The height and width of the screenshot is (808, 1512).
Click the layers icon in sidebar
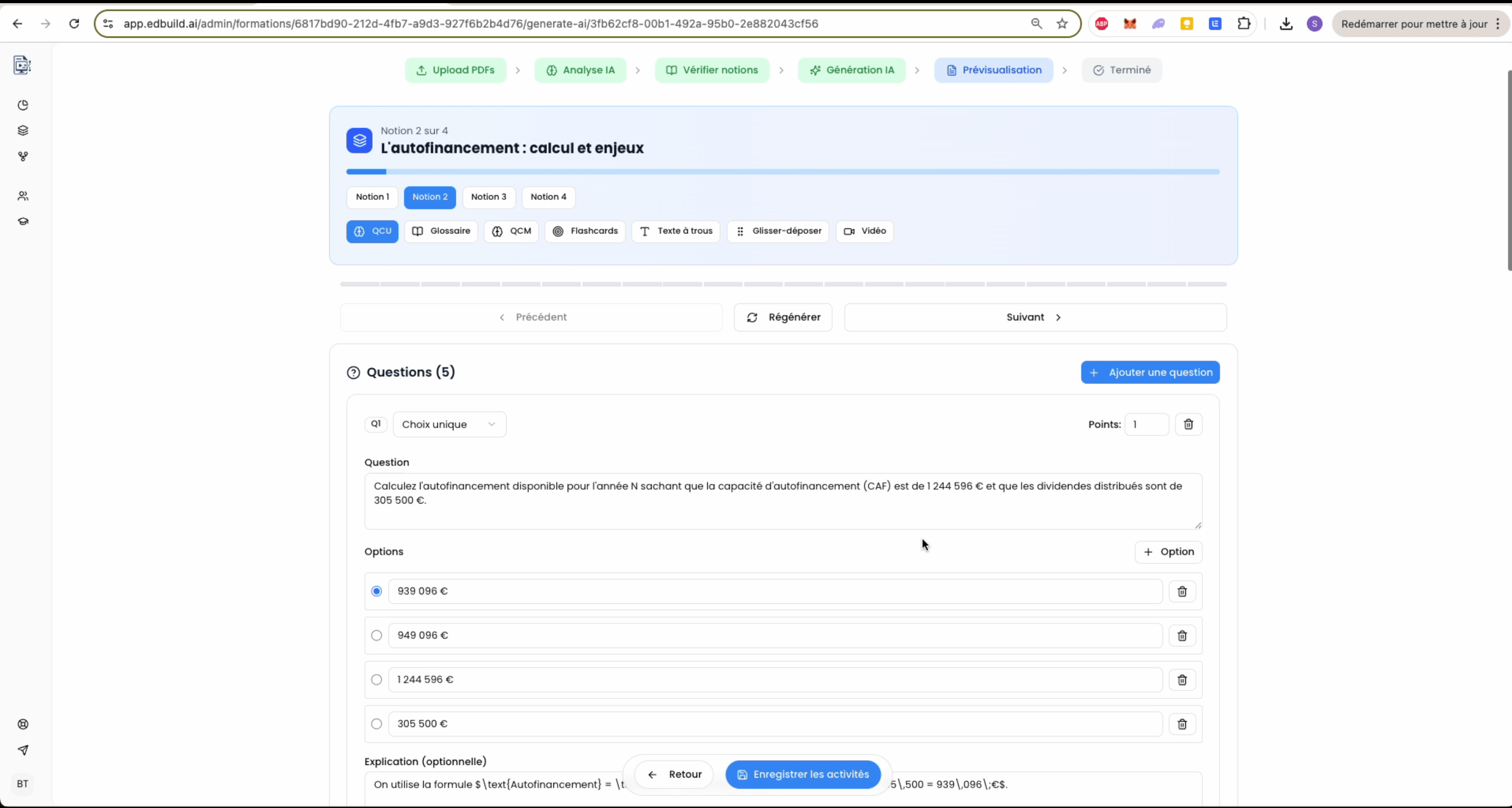[23, 130]
